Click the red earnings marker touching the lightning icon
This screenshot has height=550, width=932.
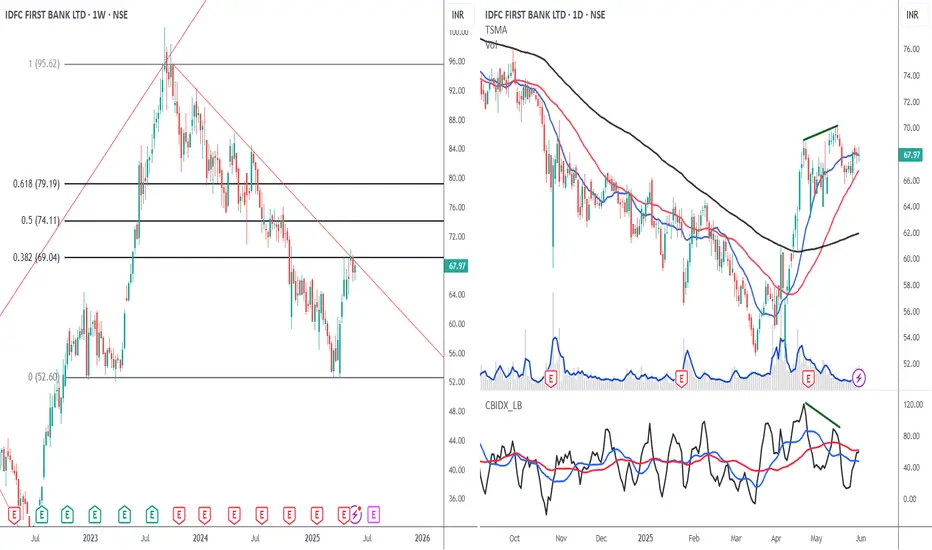tap(344, 514)
